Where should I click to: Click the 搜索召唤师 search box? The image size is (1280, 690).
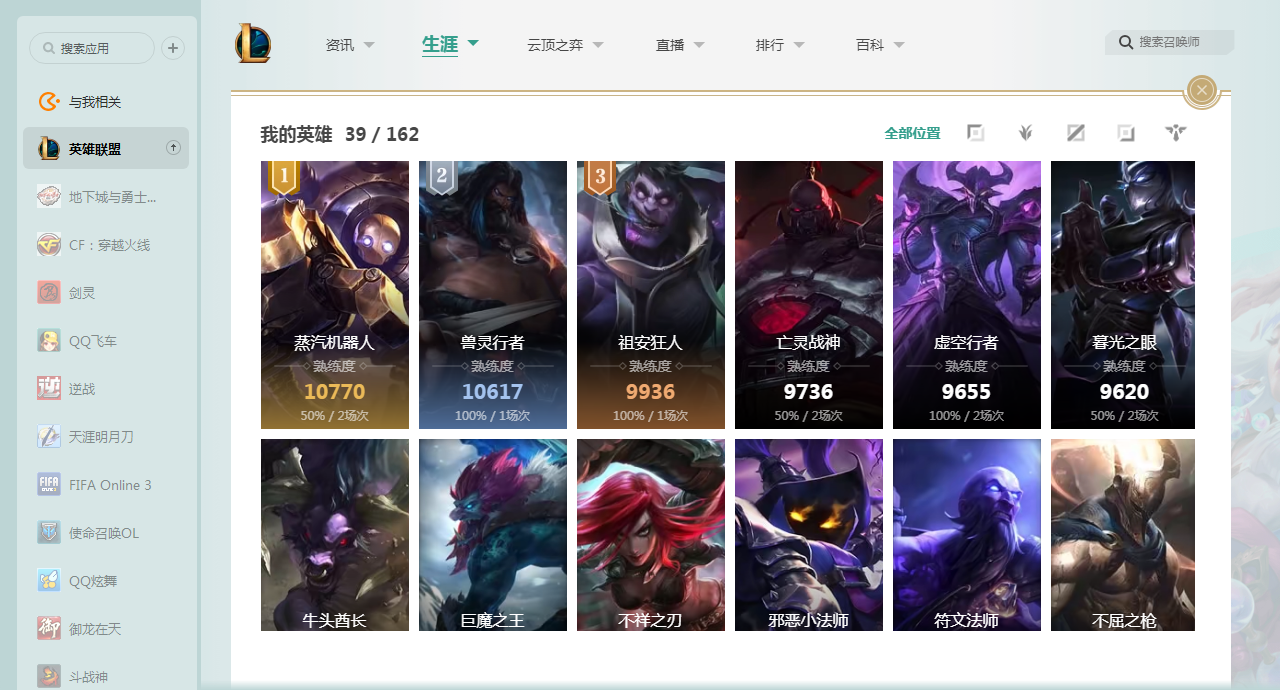1170,42
